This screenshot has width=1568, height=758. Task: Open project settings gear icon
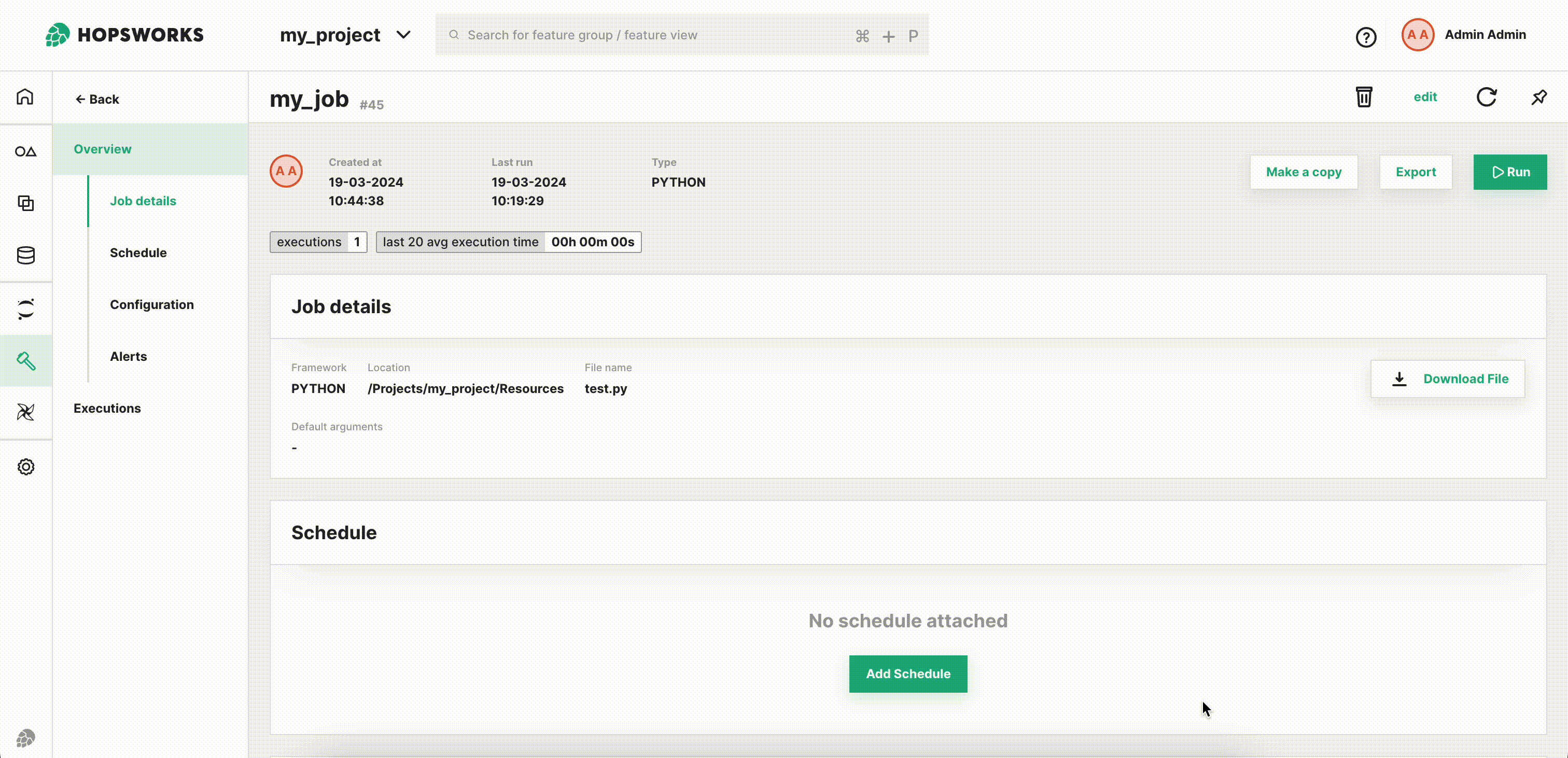click(x=25, y=467)
